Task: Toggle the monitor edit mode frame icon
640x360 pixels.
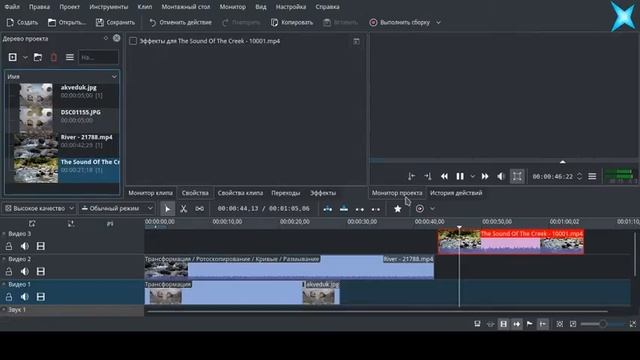Action: [517, 176]
